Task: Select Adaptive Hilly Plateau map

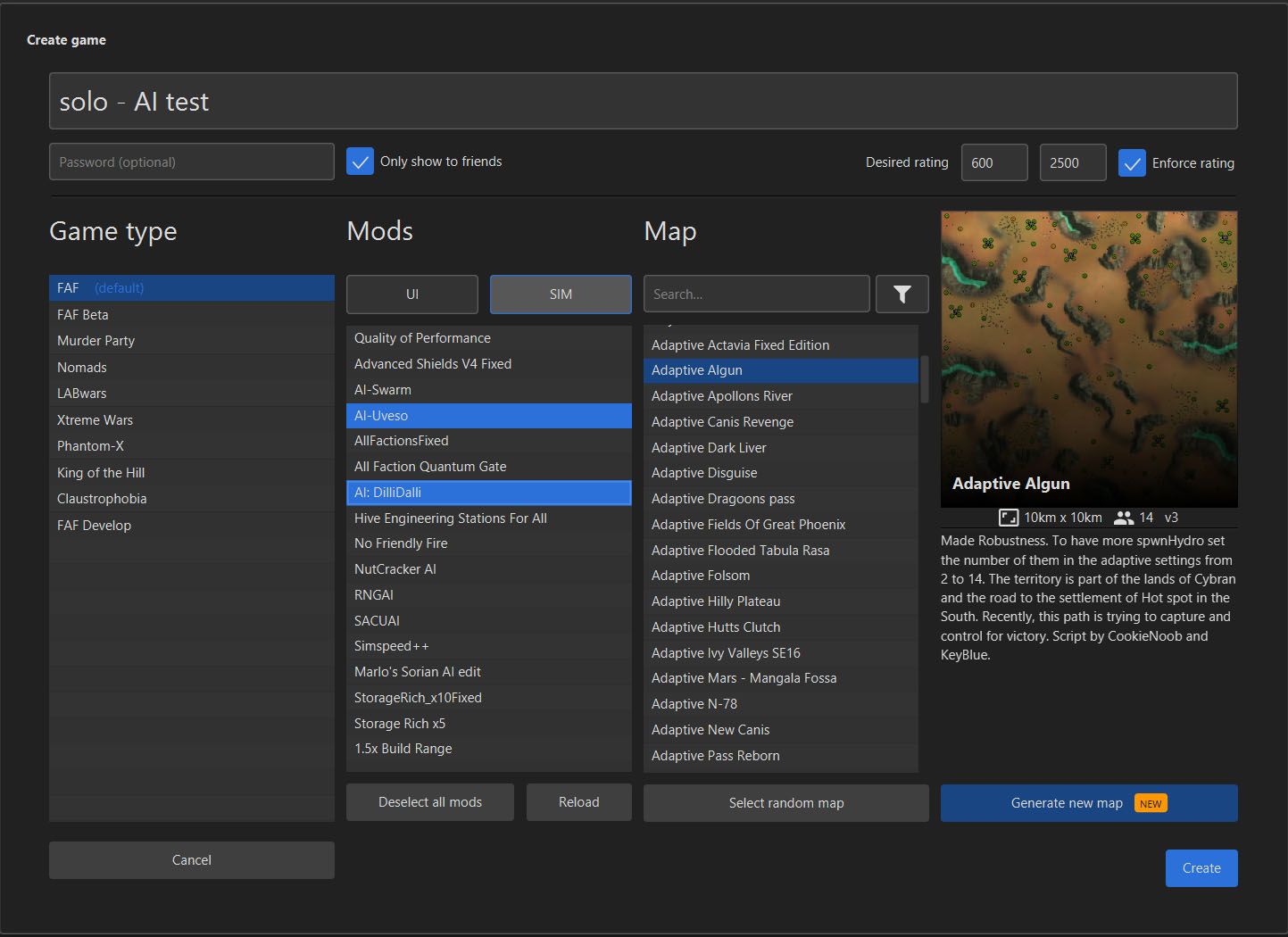Action: [781, 601]
